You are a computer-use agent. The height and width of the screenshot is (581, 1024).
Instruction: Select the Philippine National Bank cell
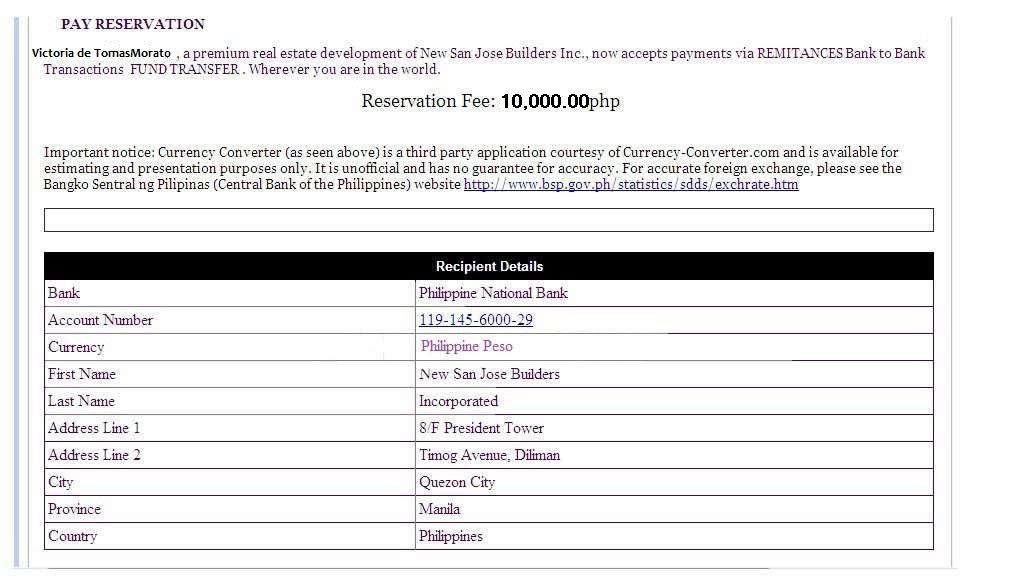point(674,293)
